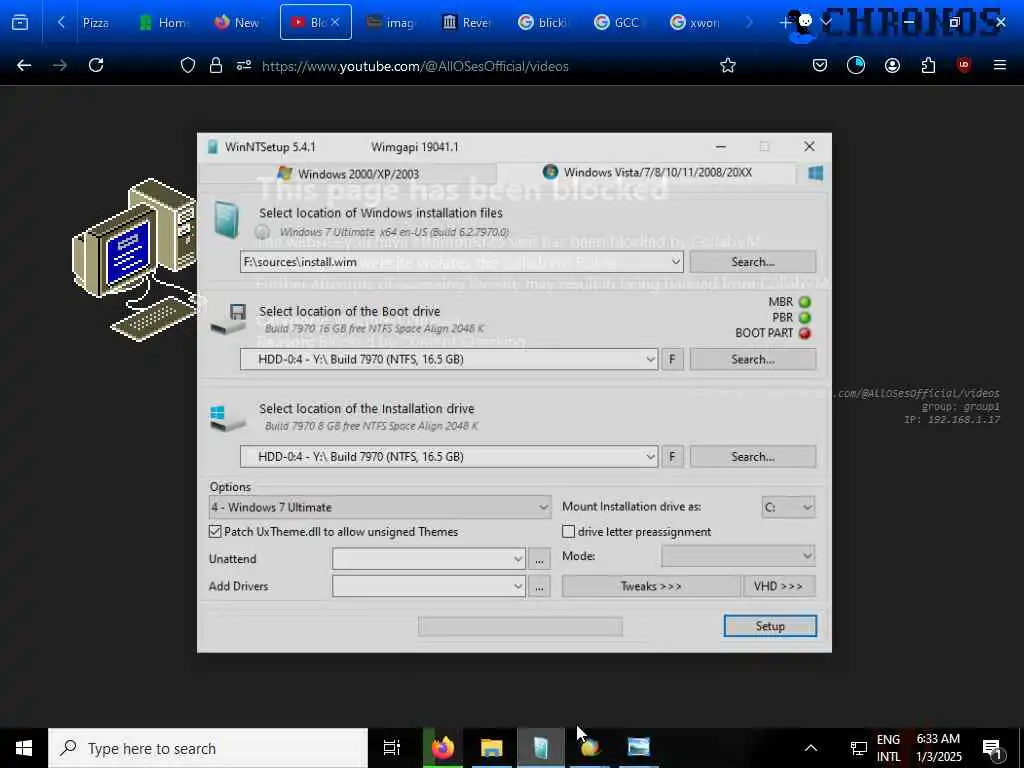Open the mount drive letter C: dropdown
Screen dimensions: 1024x768
pos(788,507)
